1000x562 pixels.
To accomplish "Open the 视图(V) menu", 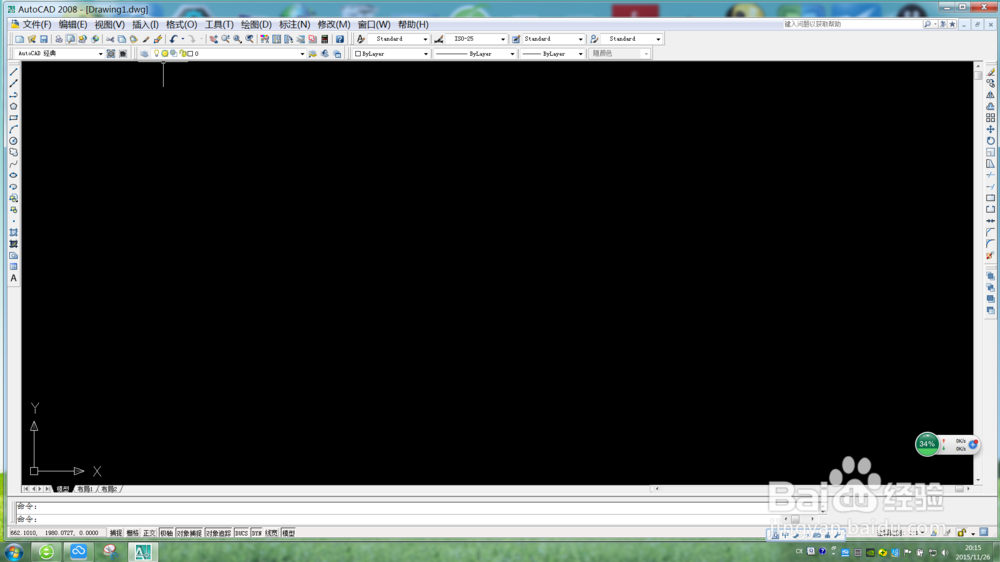I will [x=110, y=24].
